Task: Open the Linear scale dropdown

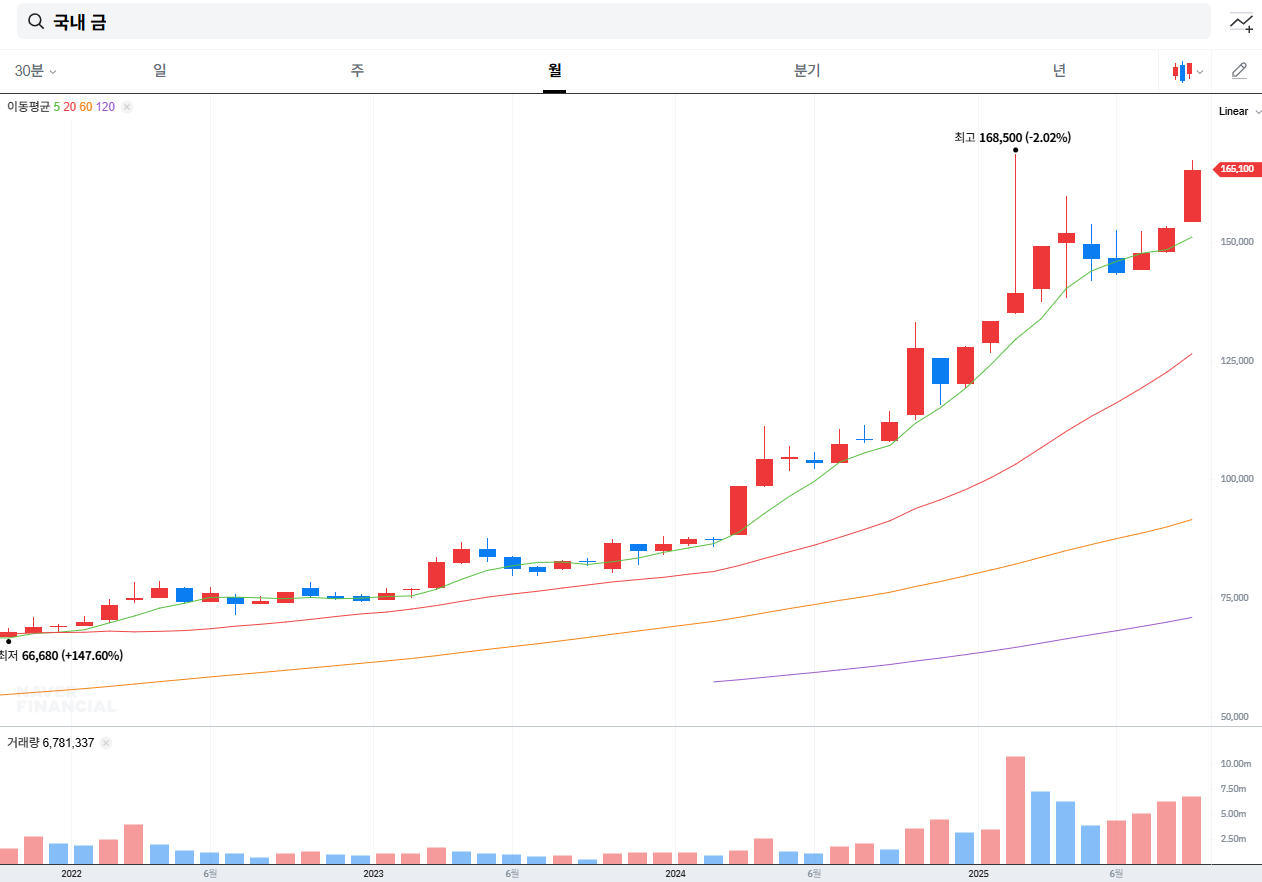Action: tap(1239, 111)
